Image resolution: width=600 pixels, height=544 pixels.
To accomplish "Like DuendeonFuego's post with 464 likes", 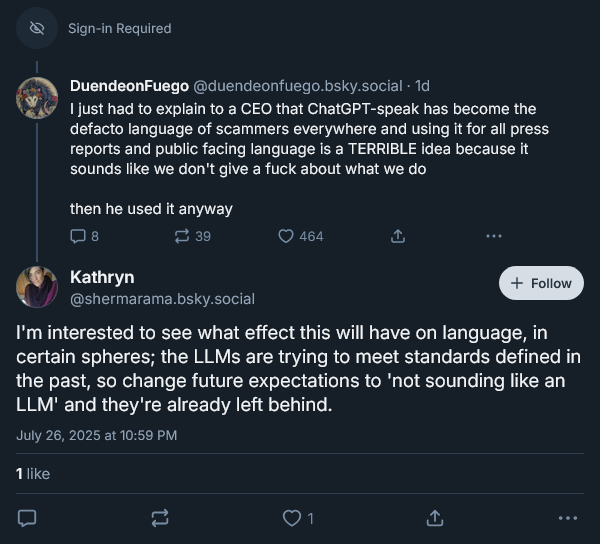I will [286, 236].
